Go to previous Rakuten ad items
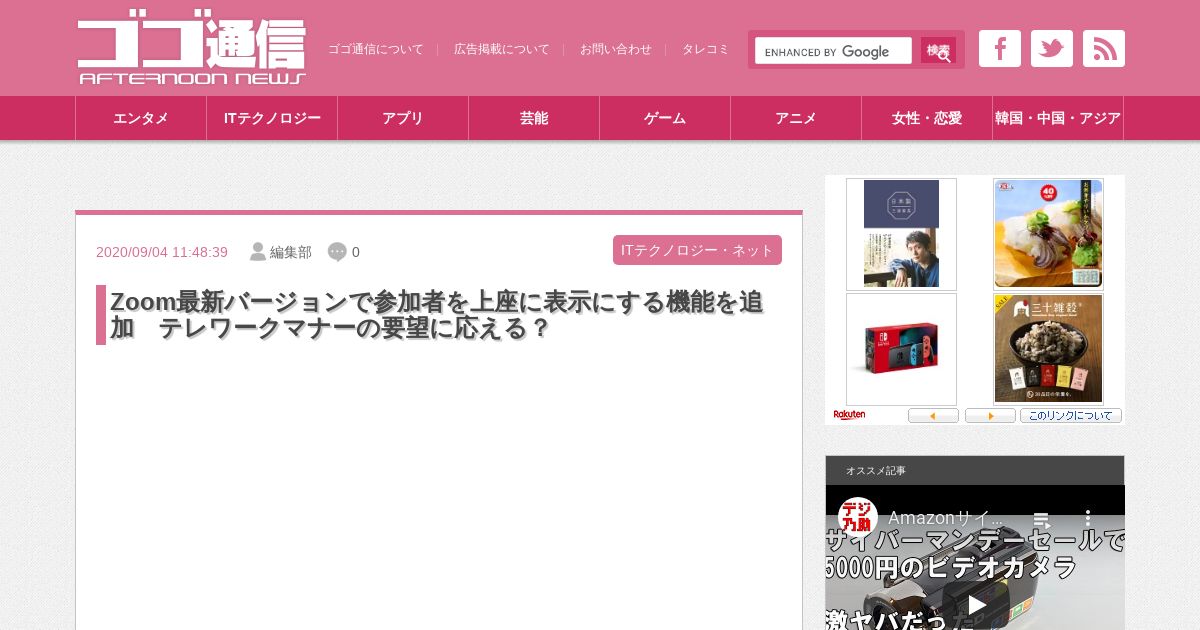Image resolution: width=1200 pixels, height=630 pixels. (x=933, y=415)
